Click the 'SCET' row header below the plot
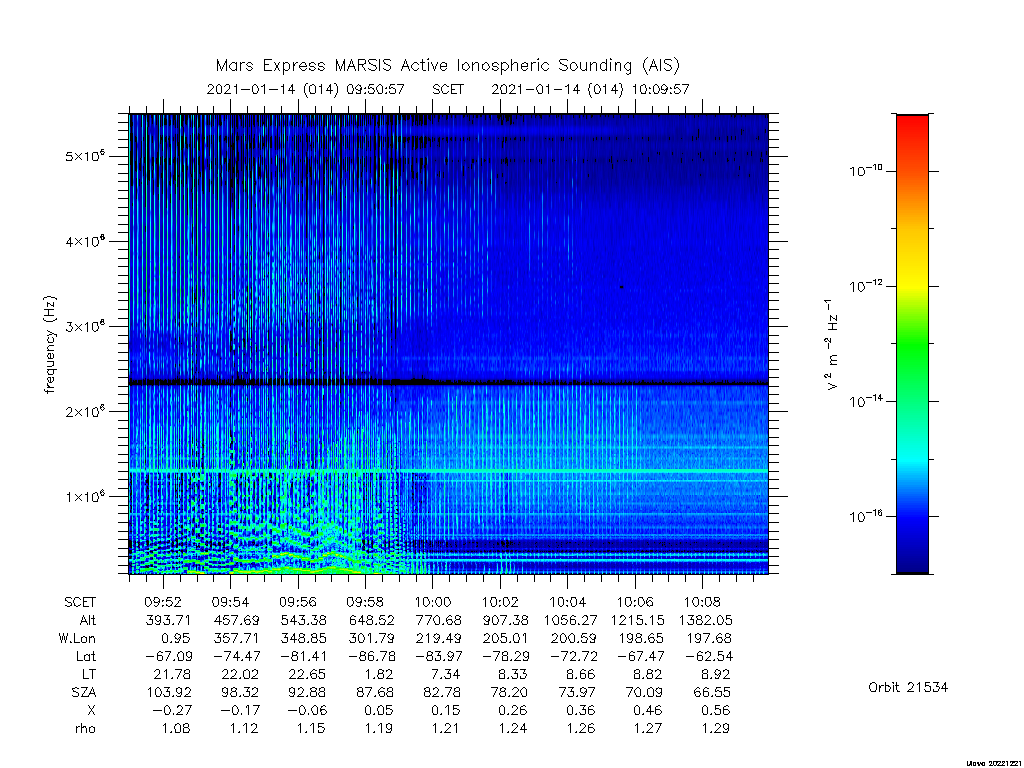This screenshot has height=768, width=1024. coord(80,602)
